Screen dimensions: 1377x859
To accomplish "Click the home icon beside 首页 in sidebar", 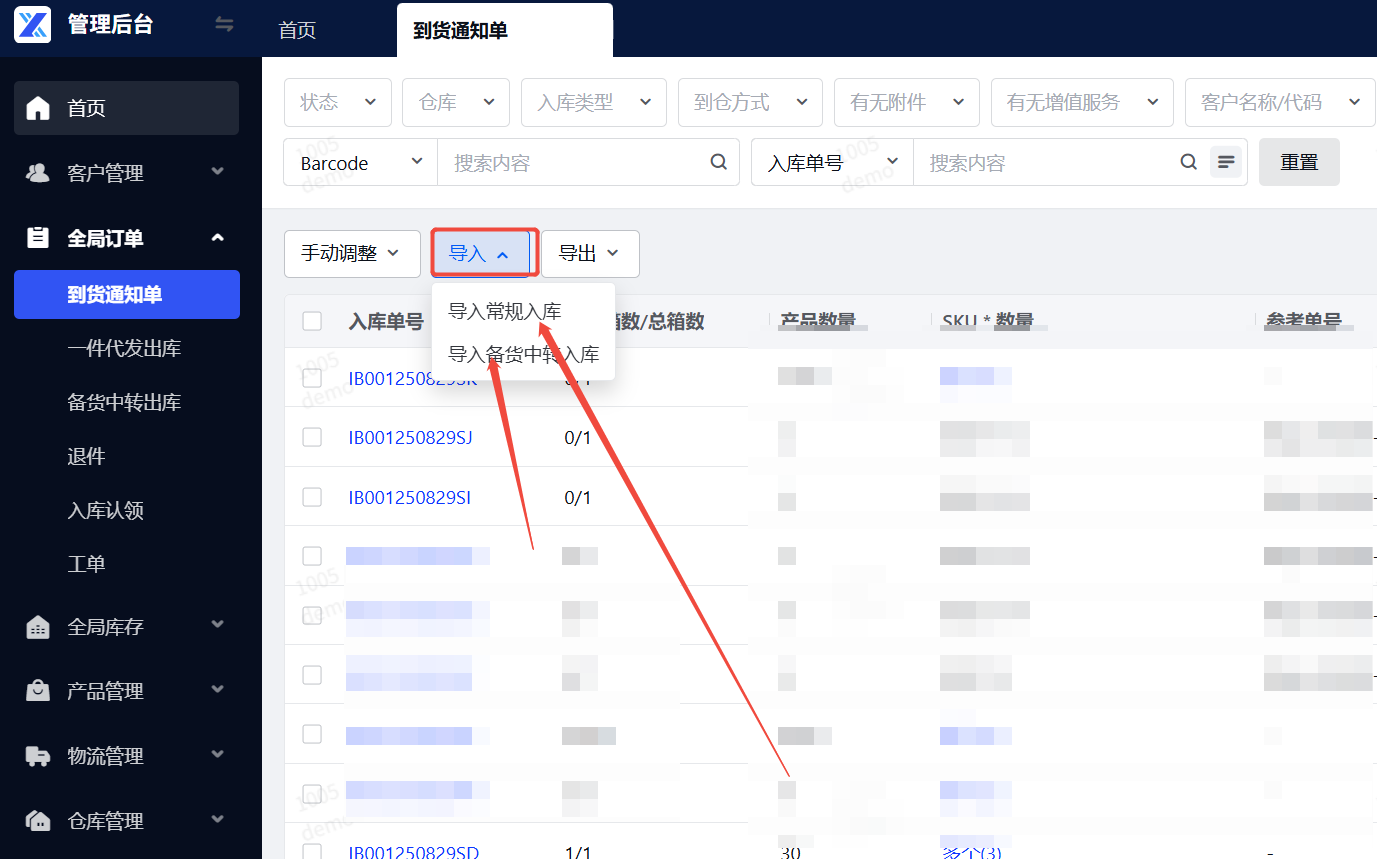I will [38, 108].
